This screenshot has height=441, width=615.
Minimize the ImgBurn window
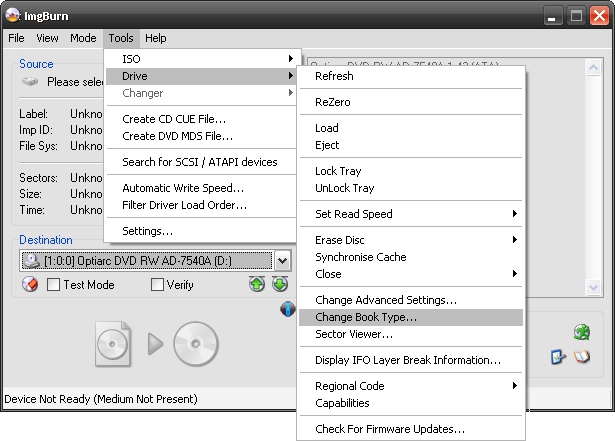(x=552, y=16)
